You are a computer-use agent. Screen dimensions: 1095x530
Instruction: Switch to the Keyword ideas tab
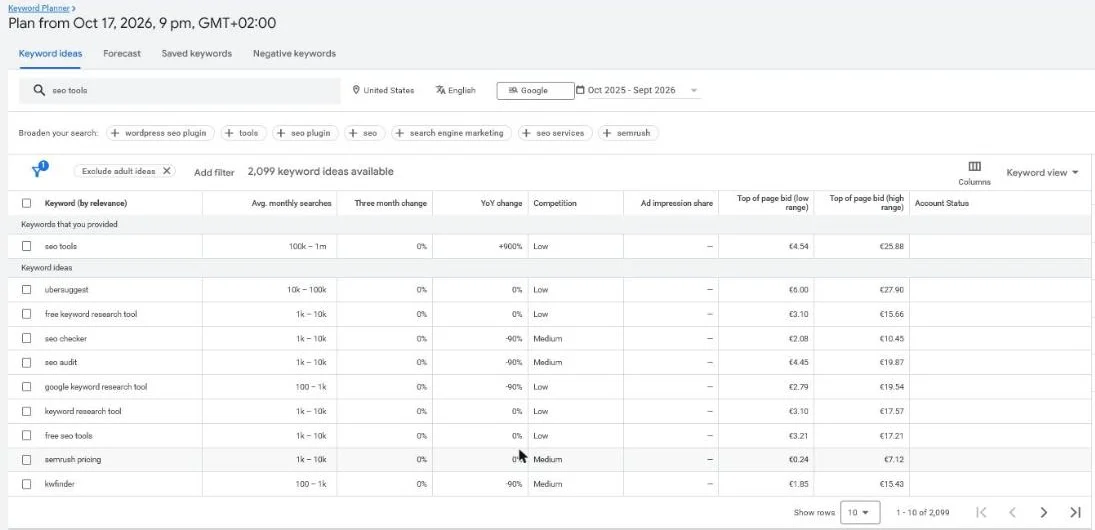coord(50,53)
